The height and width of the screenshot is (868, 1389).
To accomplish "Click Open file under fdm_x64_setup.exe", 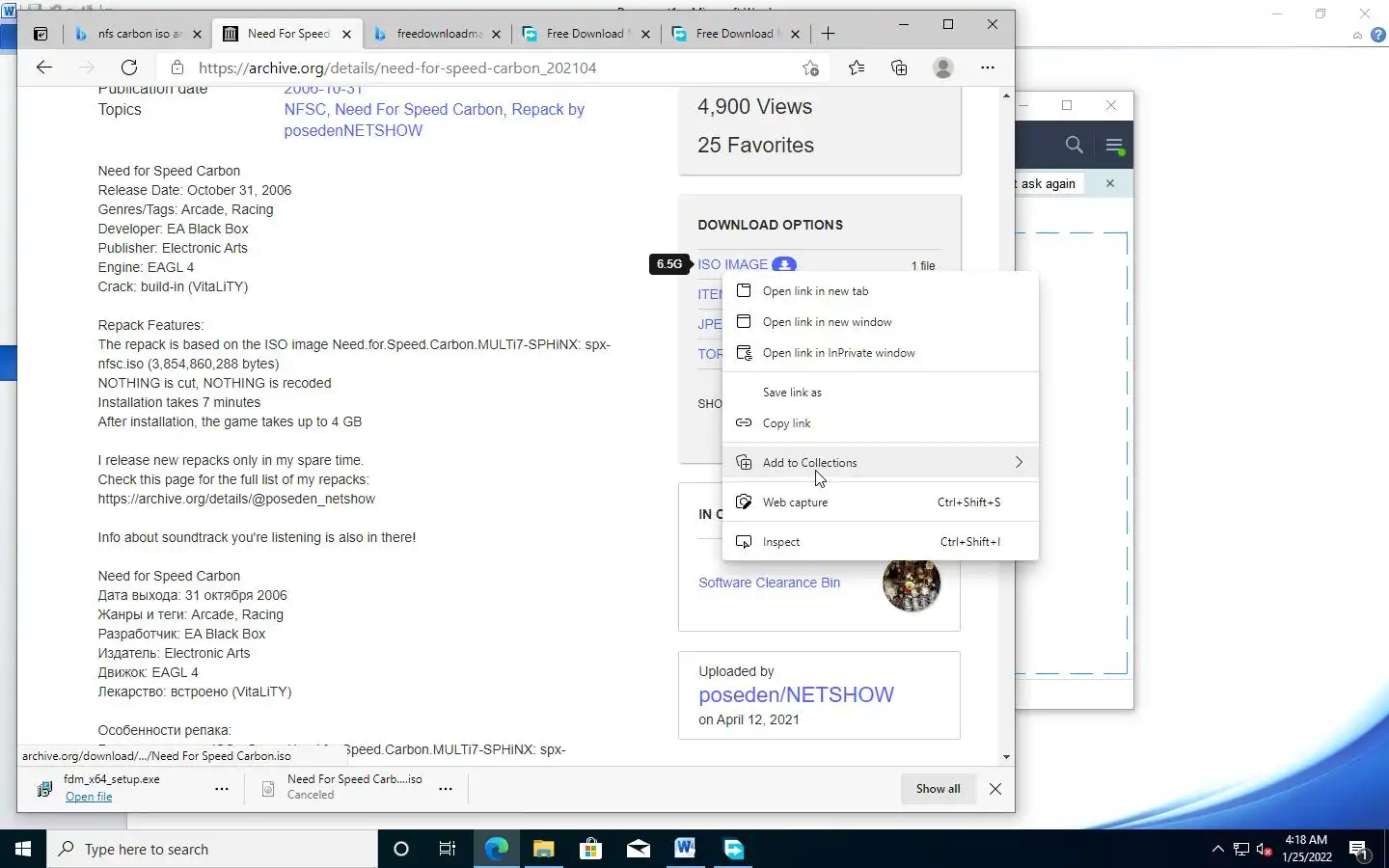I will tap(89, 797).
